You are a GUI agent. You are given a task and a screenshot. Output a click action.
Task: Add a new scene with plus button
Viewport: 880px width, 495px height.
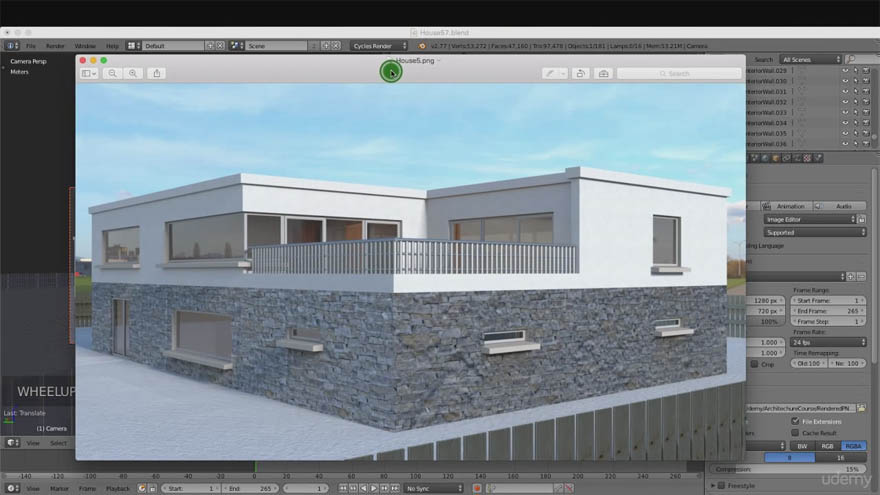tap(326, 46)
